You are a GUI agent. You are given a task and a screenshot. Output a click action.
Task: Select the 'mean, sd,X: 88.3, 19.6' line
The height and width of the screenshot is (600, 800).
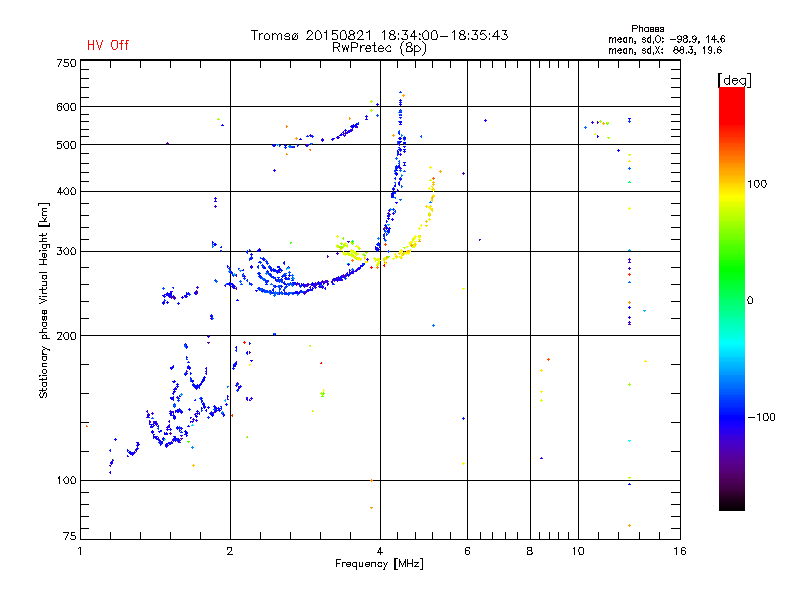click(x=665, y=50)
